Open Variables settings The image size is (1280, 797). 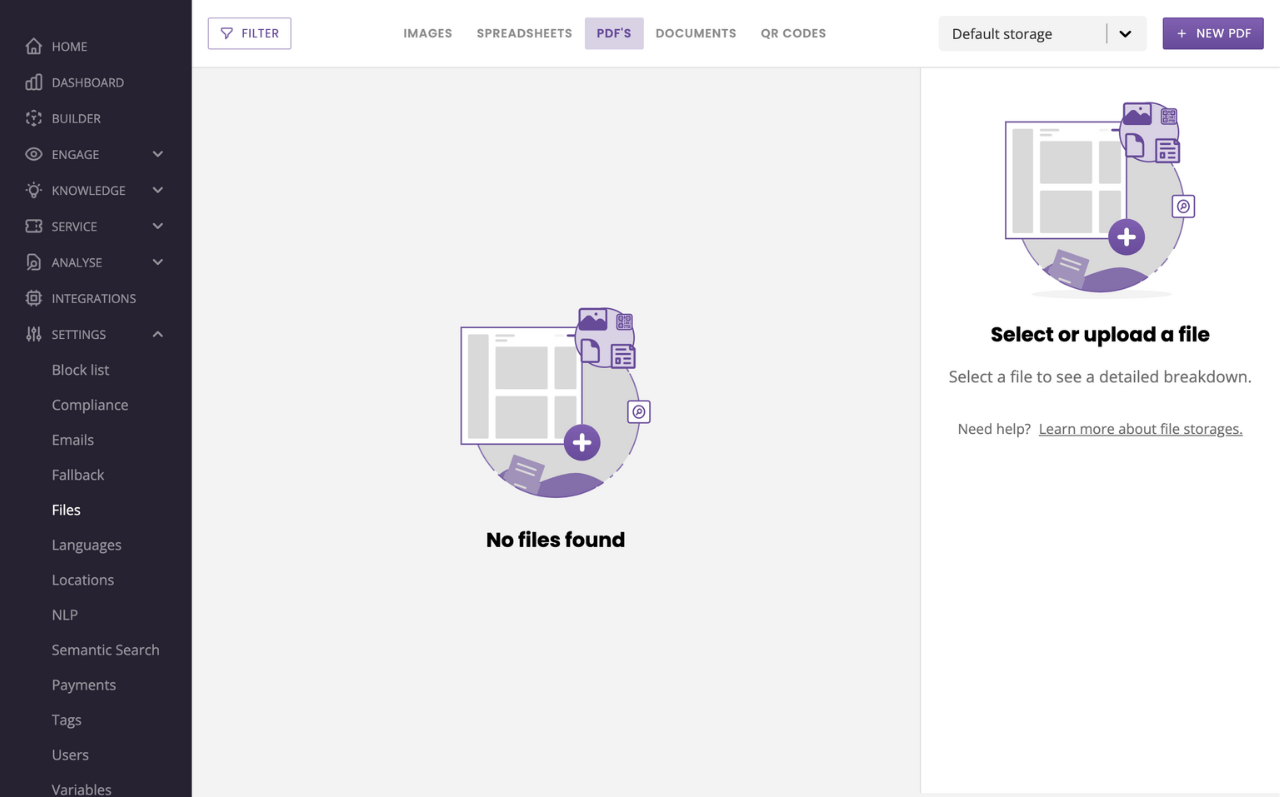coord(82,789)
